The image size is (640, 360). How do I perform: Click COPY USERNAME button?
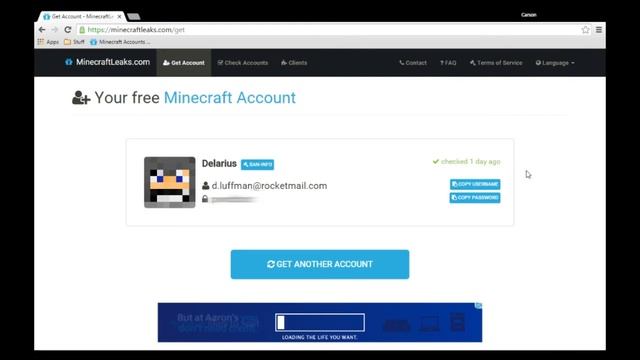pyautogui.click(x=475, y=184)
